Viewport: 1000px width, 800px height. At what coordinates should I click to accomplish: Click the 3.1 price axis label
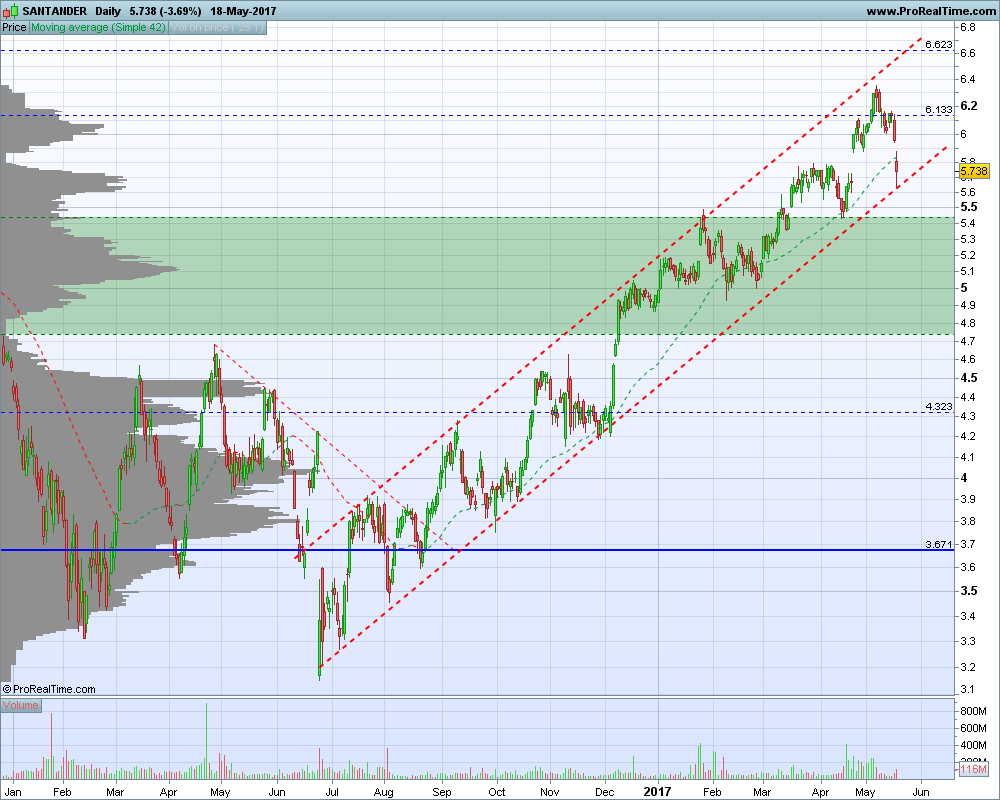click(967, 689)
